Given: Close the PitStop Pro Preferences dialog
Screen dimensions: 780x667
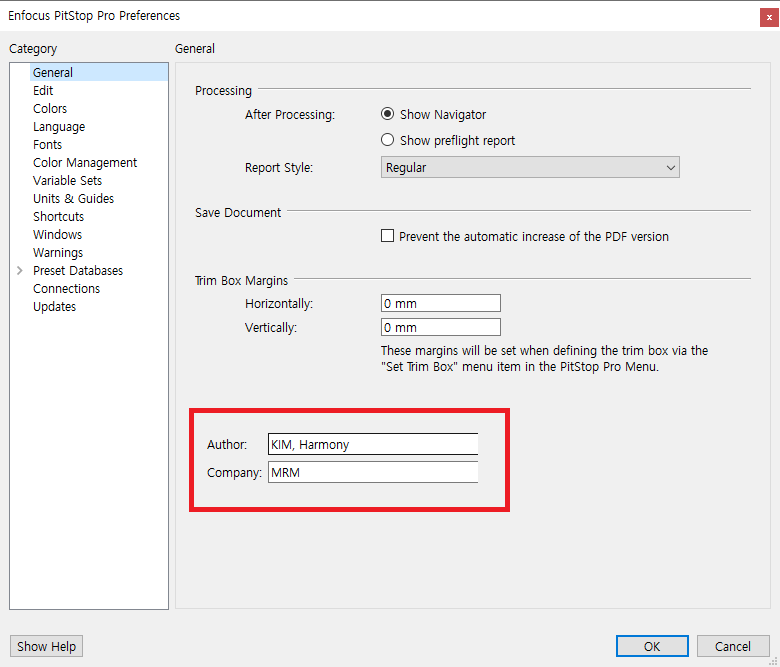Looking at the screenshot, I should 765,16.
